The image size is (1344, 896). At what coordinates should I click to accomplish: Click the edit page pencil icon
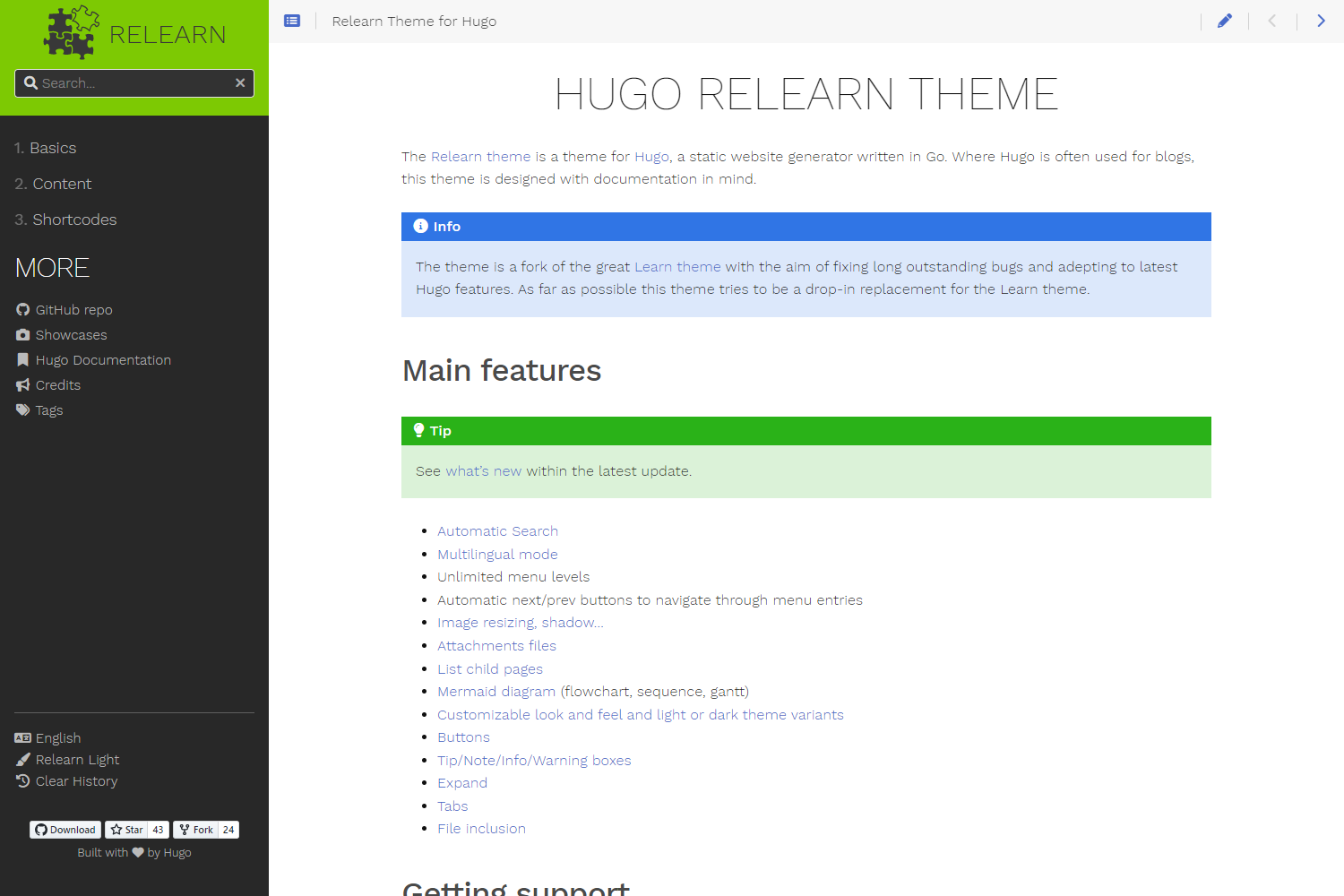coord(1224,20)
